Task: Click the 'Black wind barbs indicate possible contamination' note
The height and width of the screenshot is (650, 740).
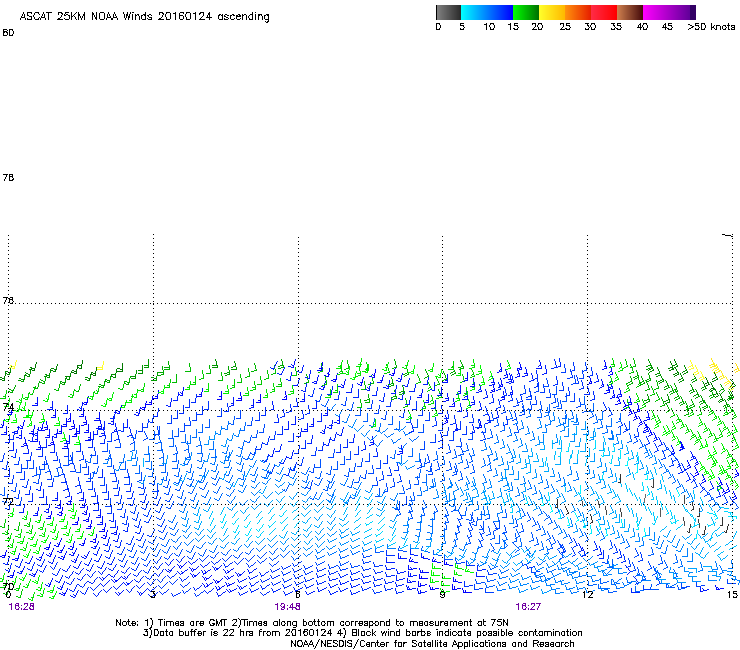Action: [467, 633]
